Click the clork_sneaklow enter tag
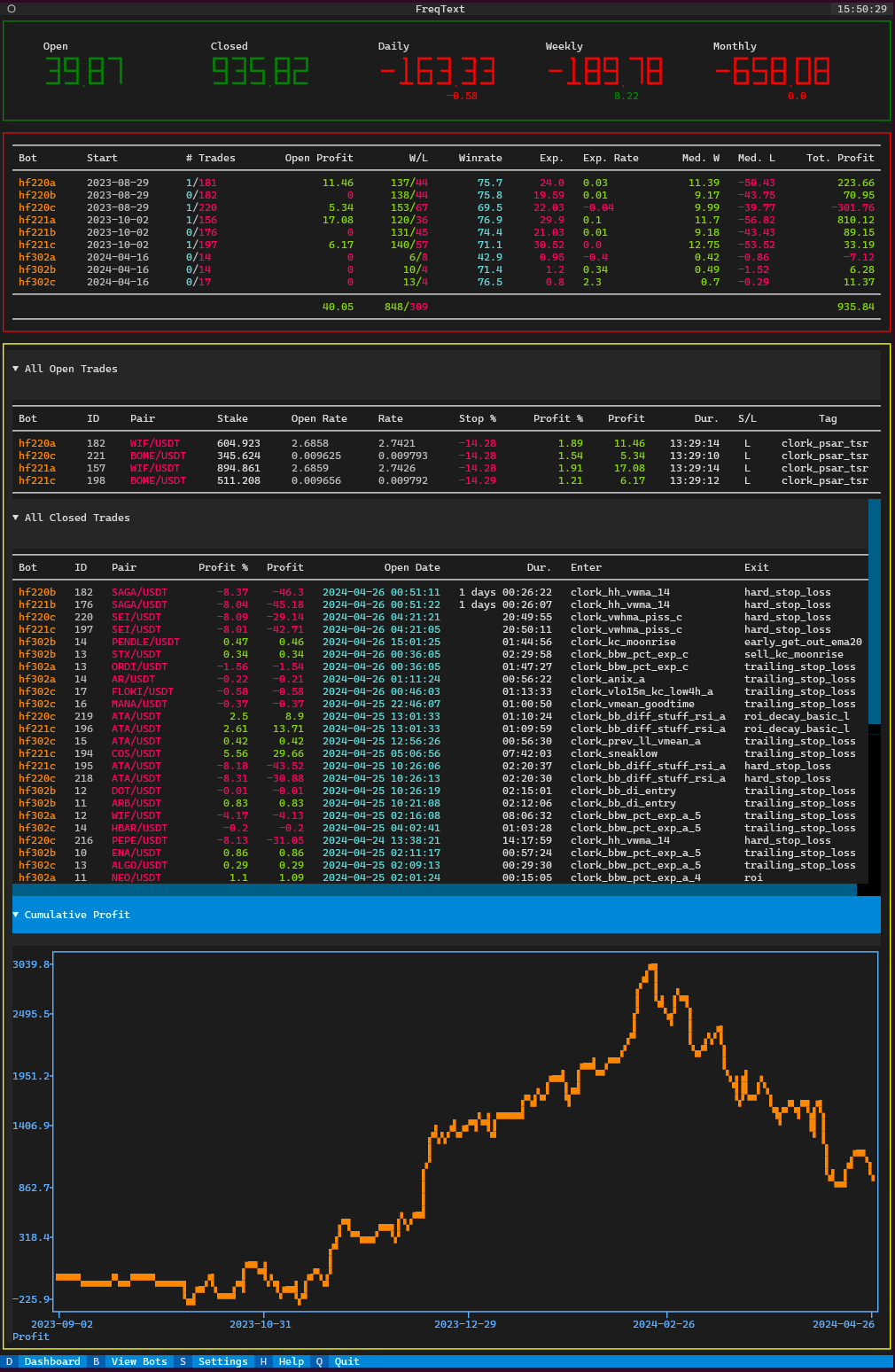The width and height of the screenshot is (895, 1372). [614, 753]
